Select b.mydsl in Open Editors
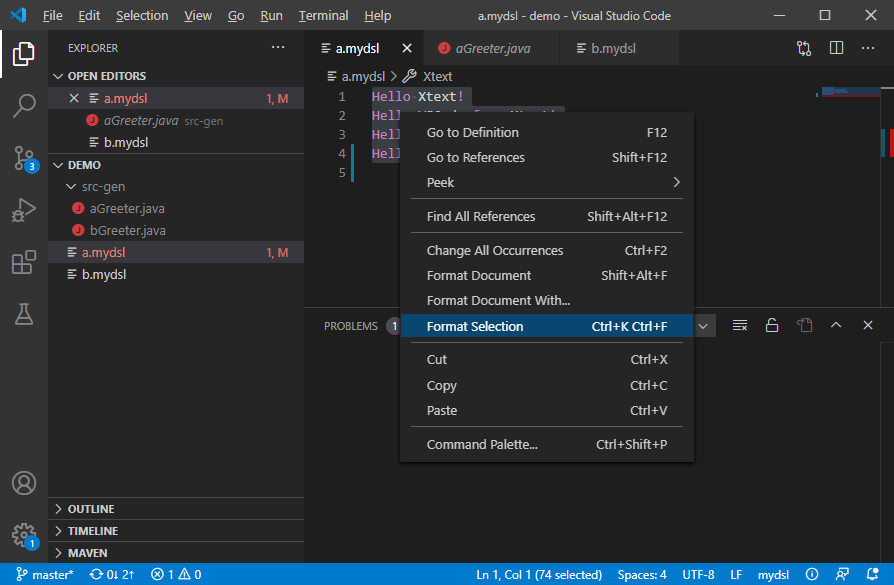This screenshot has height=585, width=894. pos(176,143)
